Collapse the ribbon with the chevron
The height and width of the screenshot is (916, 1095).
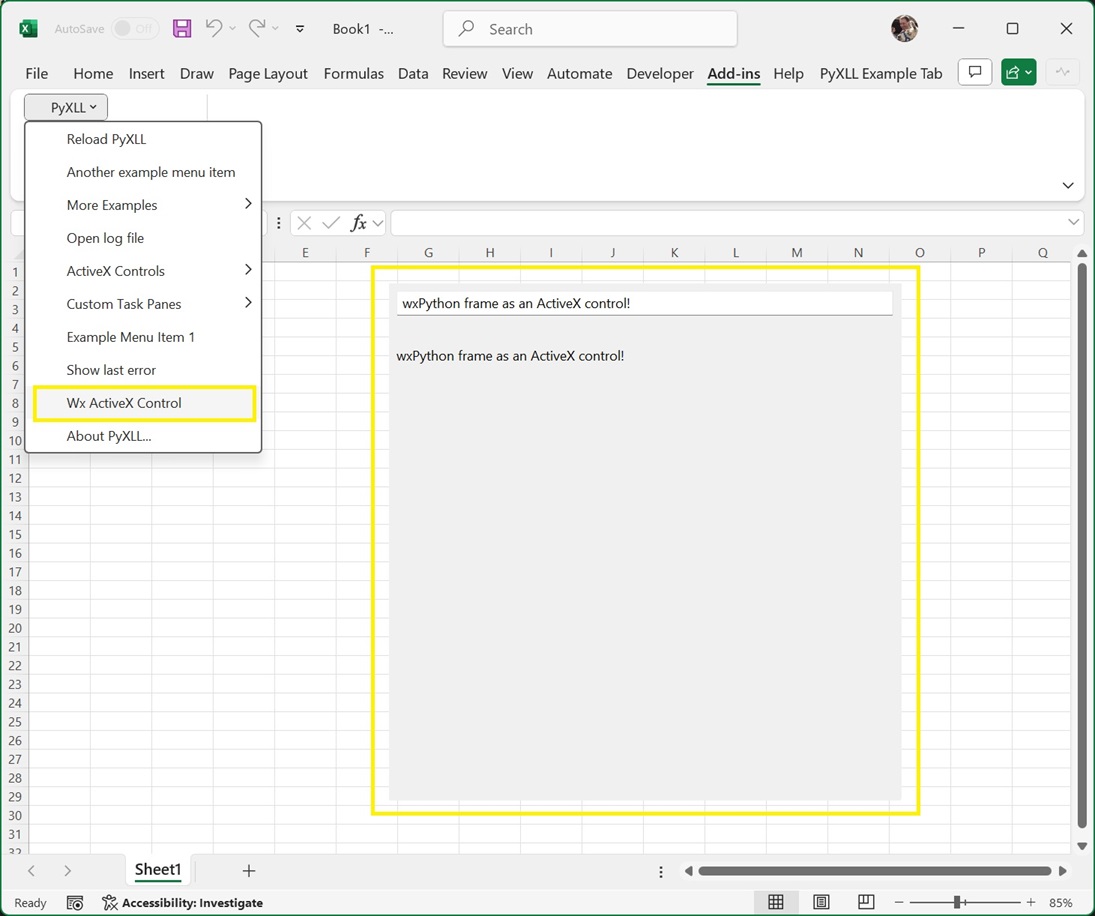coord(1068,185)
